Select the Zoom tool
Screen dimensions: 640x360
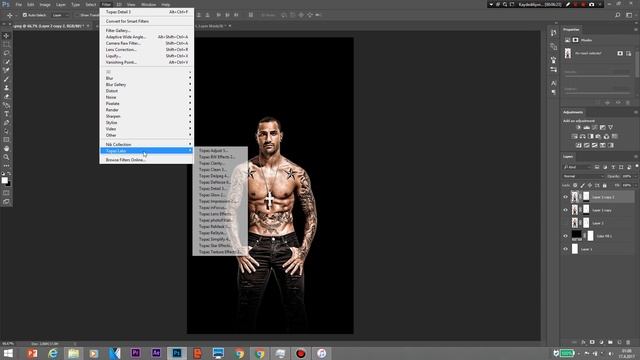click(x=6, y=157)
